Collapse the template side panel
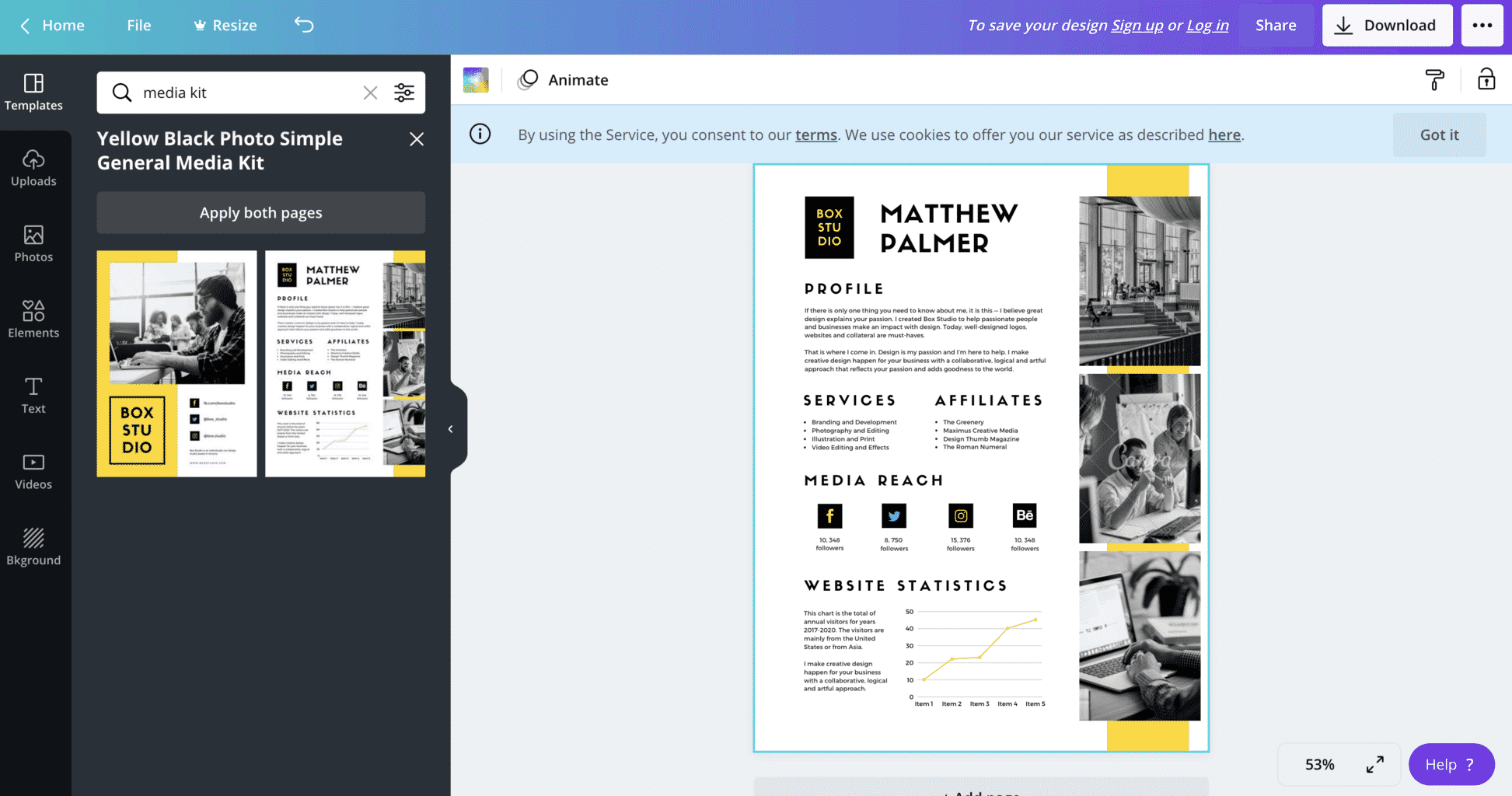The height and width of the screenshot is (796, 1512). (451, 428)
